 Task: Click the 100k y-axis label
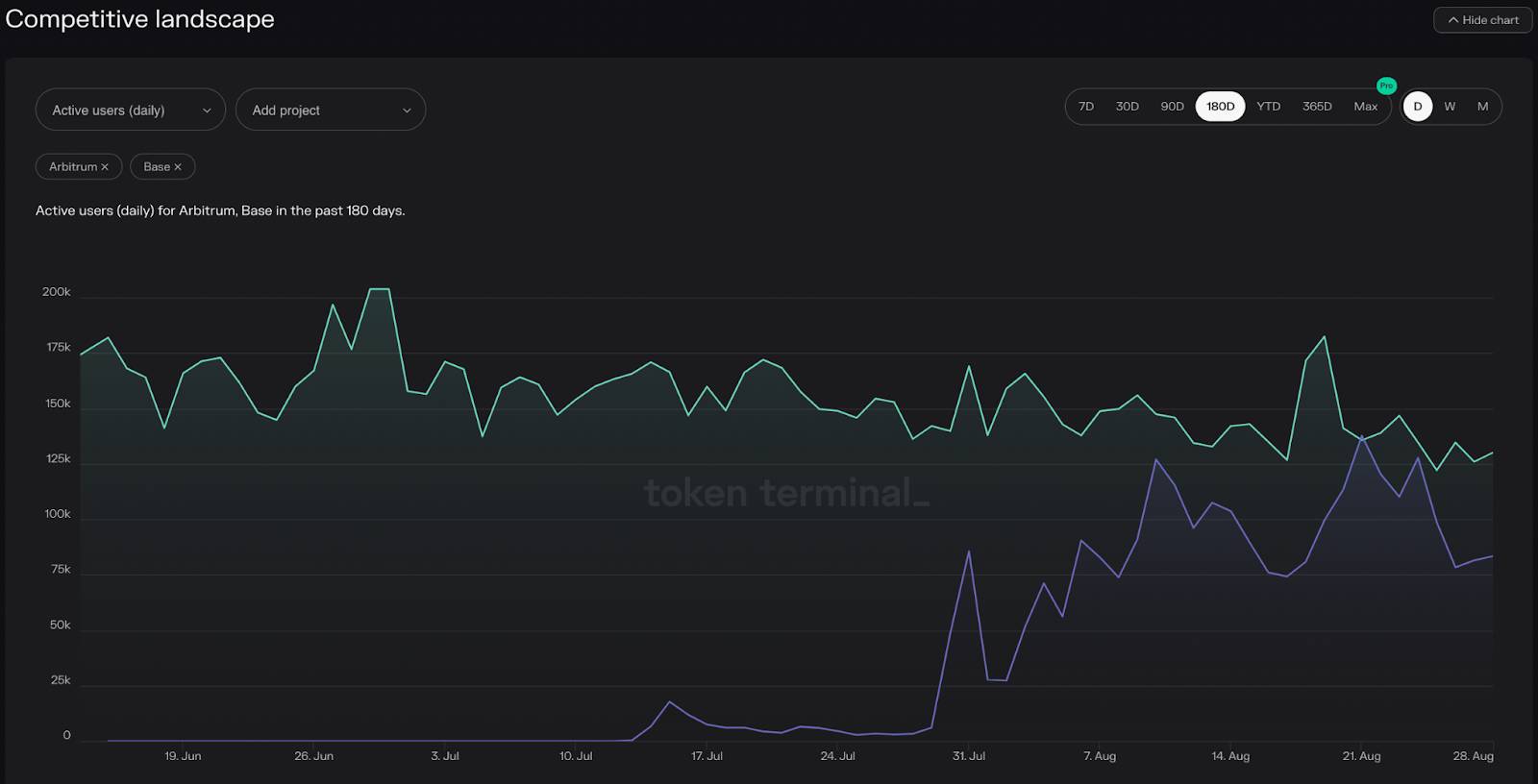[x=58, y=514]
